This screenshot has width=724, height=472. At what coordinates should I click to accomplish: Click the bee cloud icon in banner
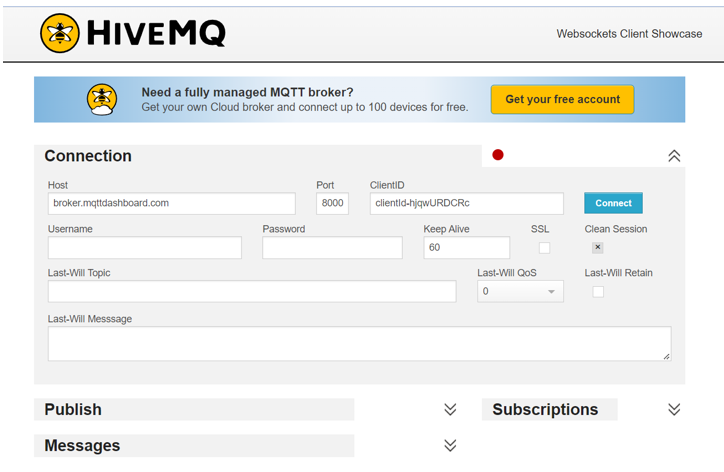tap(102, 99)
